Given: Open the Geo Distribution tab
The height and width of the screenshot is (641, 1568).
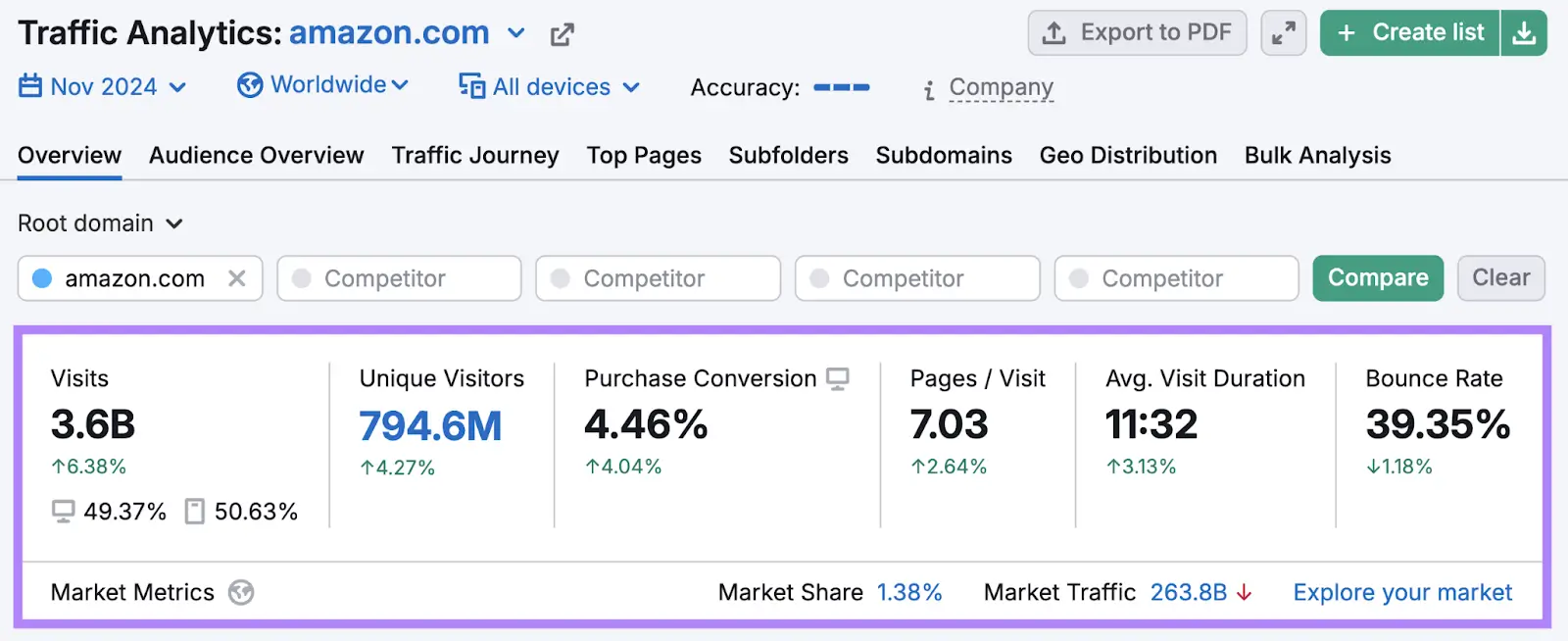Looking at the screenshot, I should coord(1128,156).
